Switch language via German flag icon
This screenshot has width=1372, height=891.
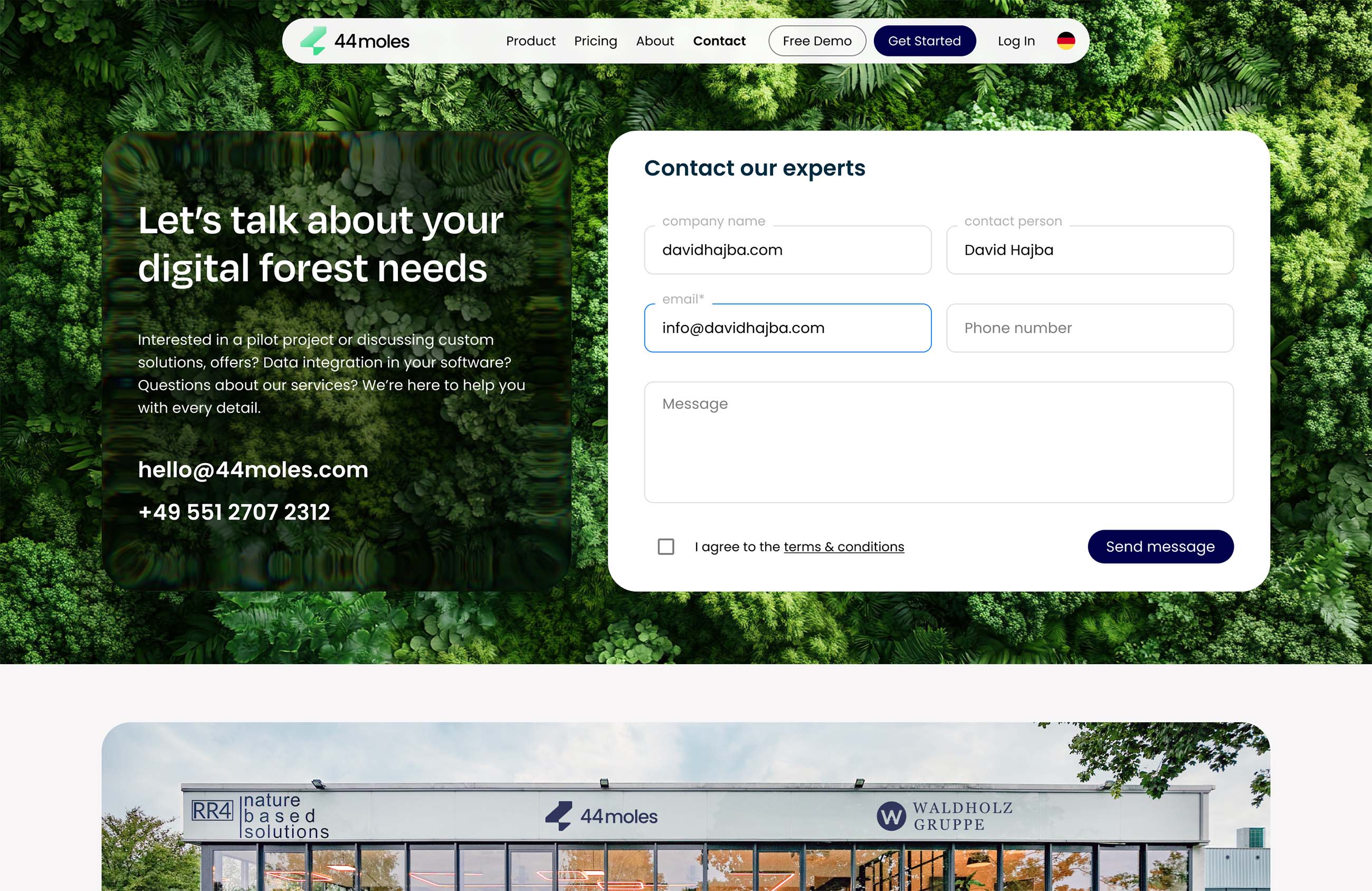tap(1065, 41)
